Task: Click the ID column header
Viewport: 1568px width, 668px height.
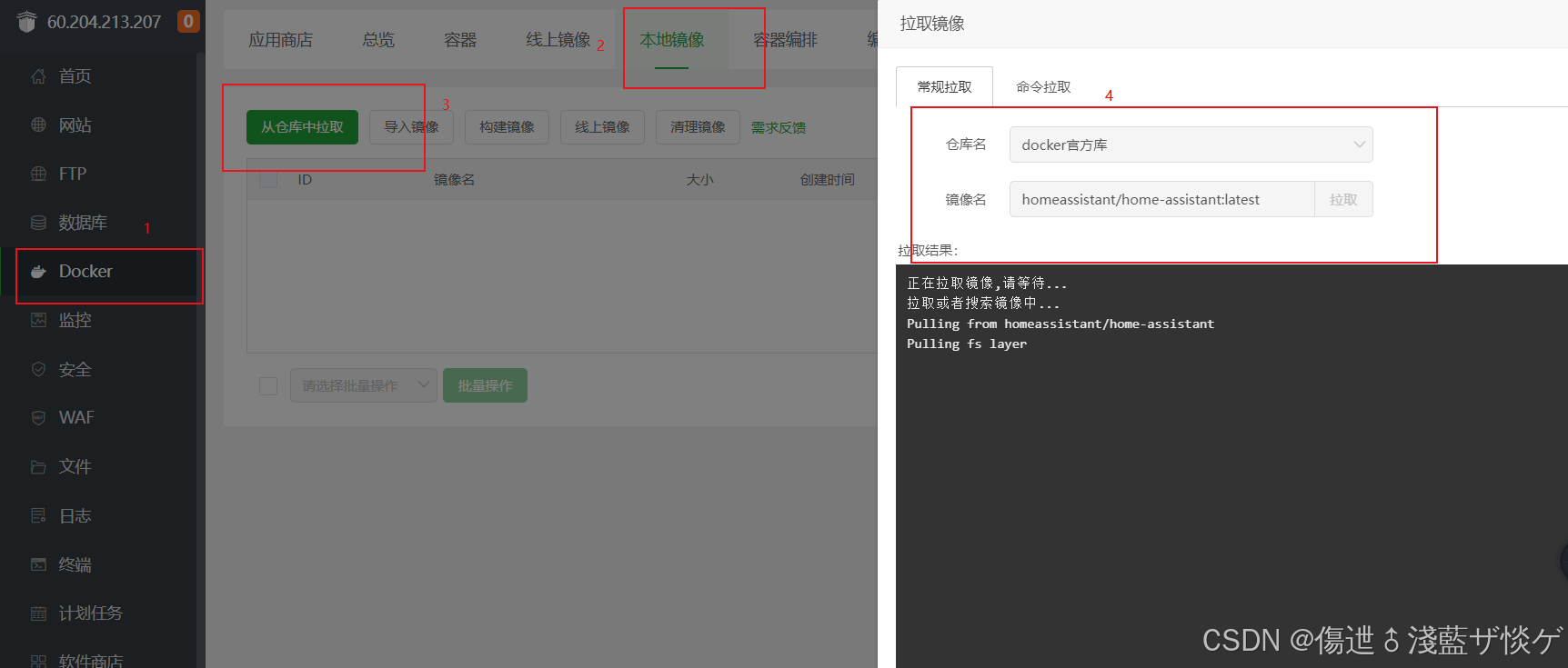Action: [x=305, y=180]
